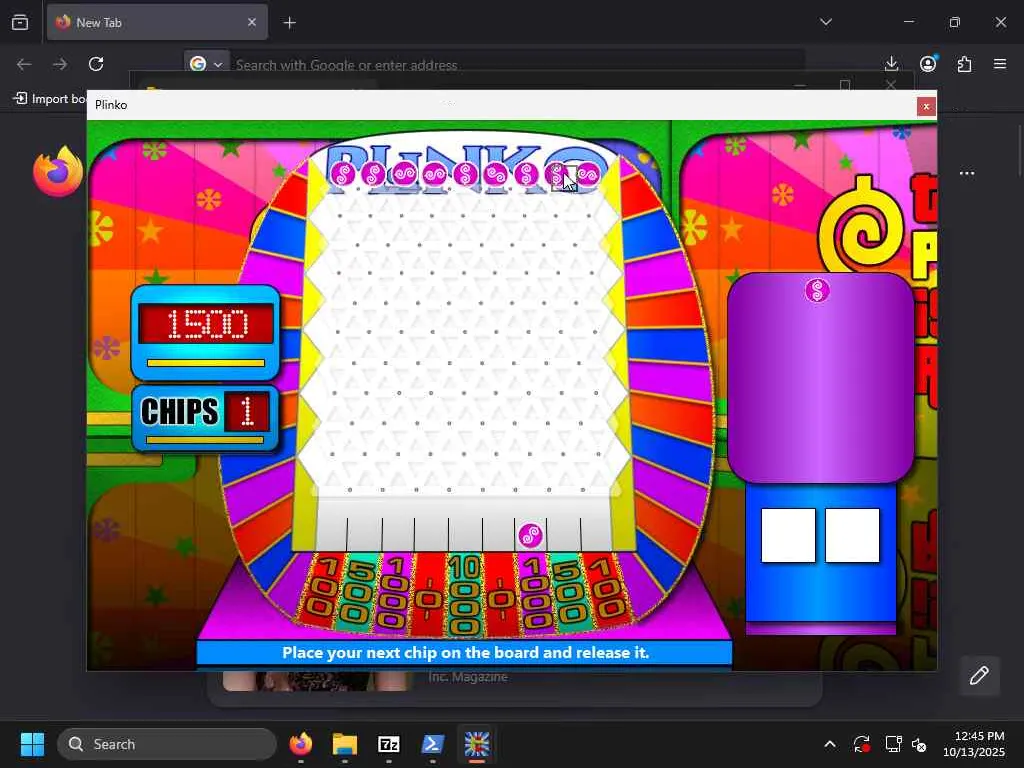Click the Firefox page vertical scrollbar
The width and height of the screenshot is (1024, 768).
click(1019, 150)
